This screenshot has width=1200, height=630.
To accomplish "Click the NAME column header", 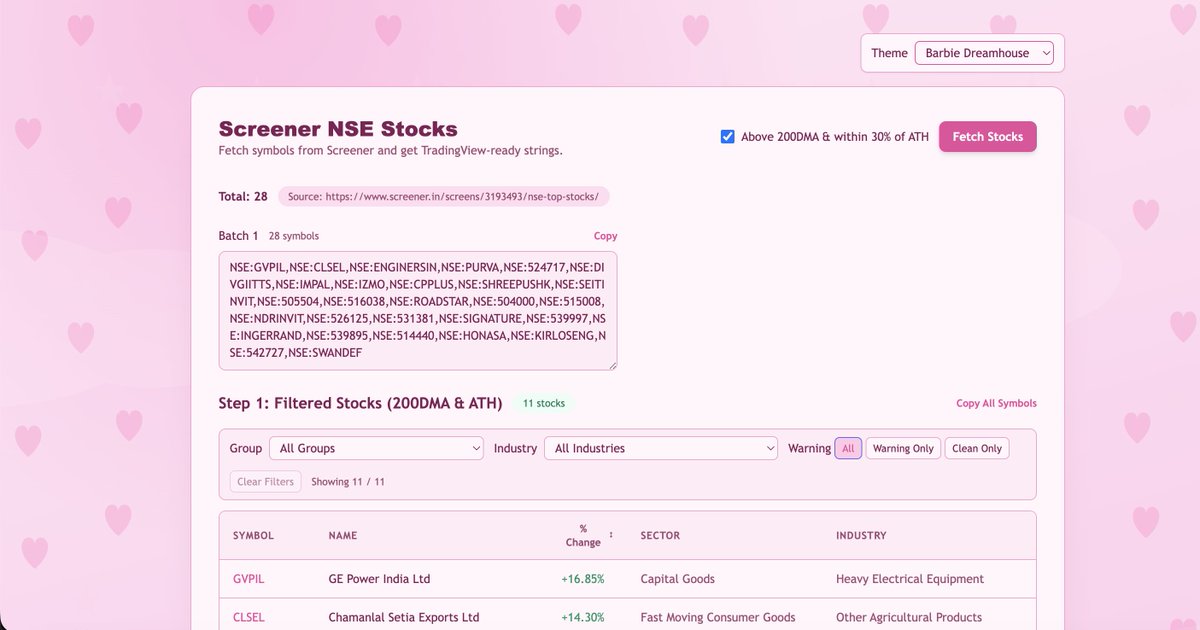I will click(x=343, y=536).
